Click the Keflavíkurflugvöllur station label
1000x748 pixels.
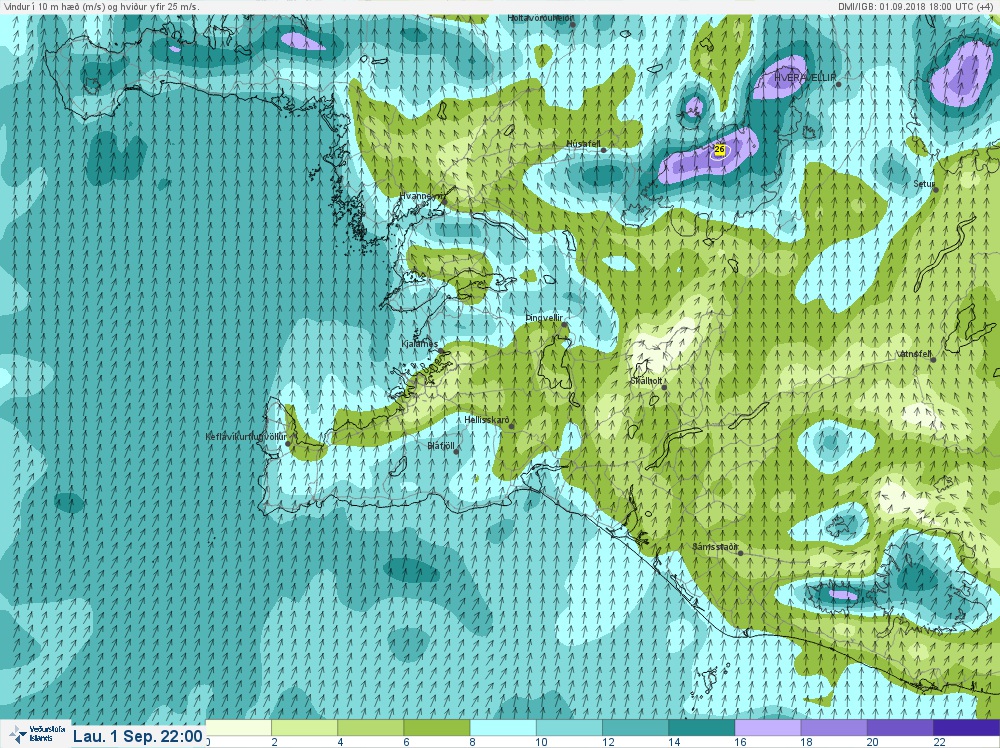[246, 437]
